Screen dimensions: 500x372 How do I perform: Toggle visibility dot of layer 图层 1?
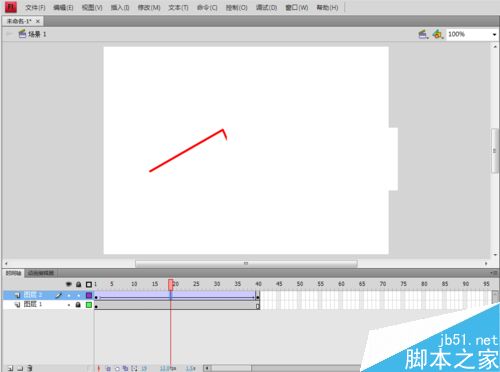pyautogui.click(x=69, y=305)
